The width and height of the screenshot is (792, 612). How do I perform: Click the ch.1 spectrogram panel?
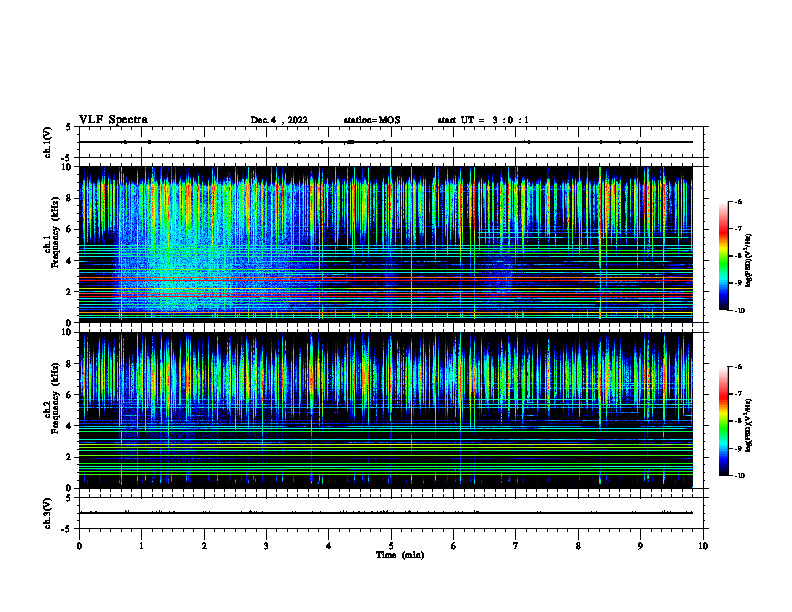pos(386,244)
